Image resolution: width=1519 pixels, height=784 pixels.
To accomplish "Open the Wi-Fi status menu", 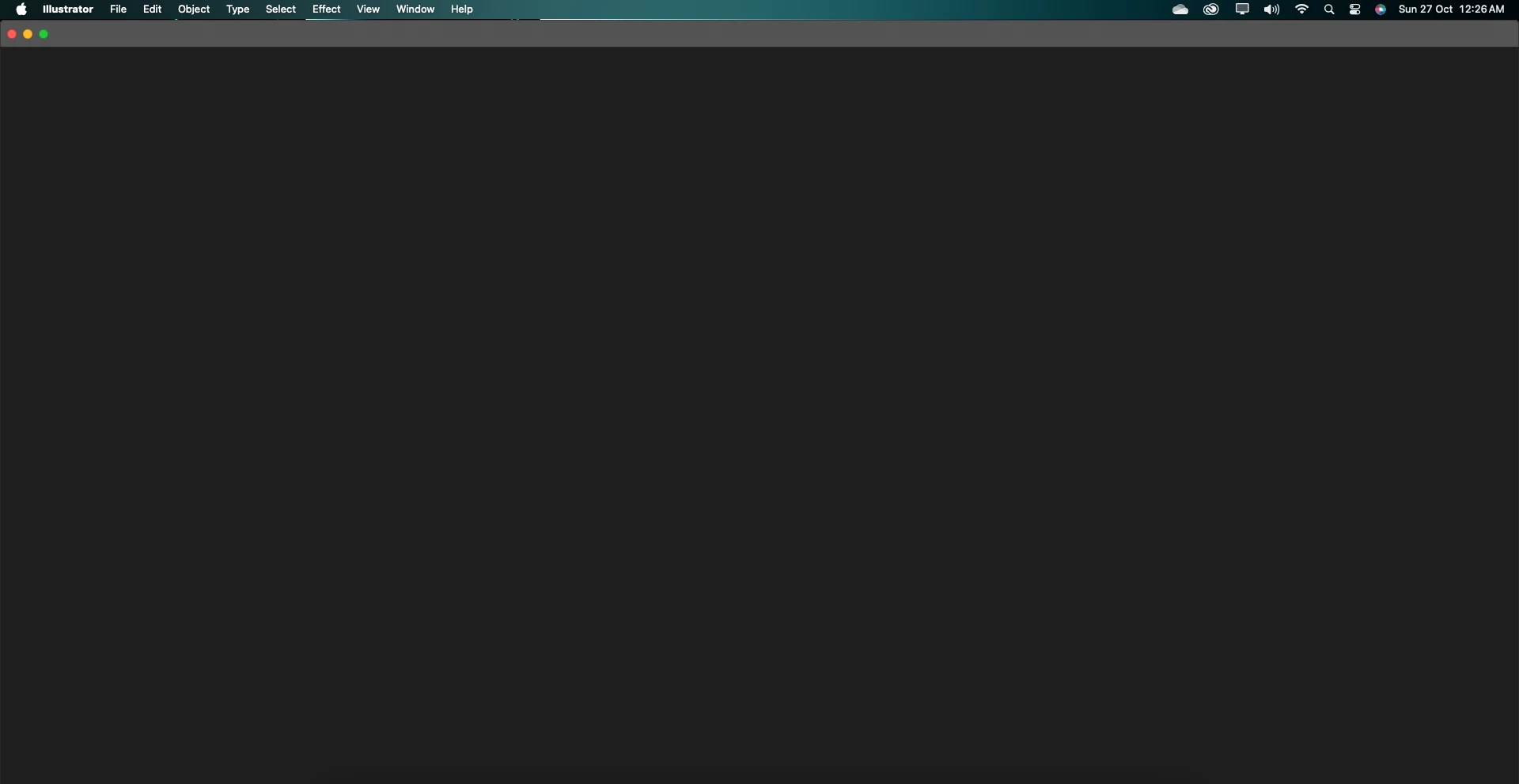I will (x=1301, y=9).
